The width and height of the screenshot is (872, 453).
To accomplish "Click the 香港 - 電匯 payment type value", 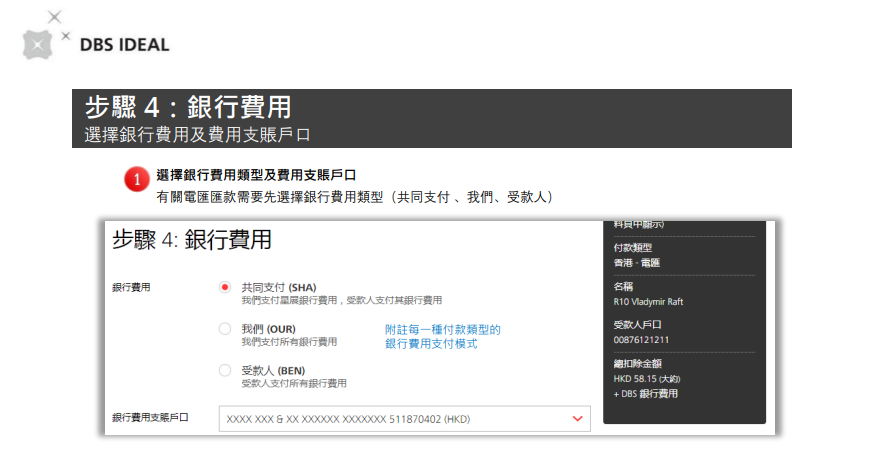I will [637, 263].
